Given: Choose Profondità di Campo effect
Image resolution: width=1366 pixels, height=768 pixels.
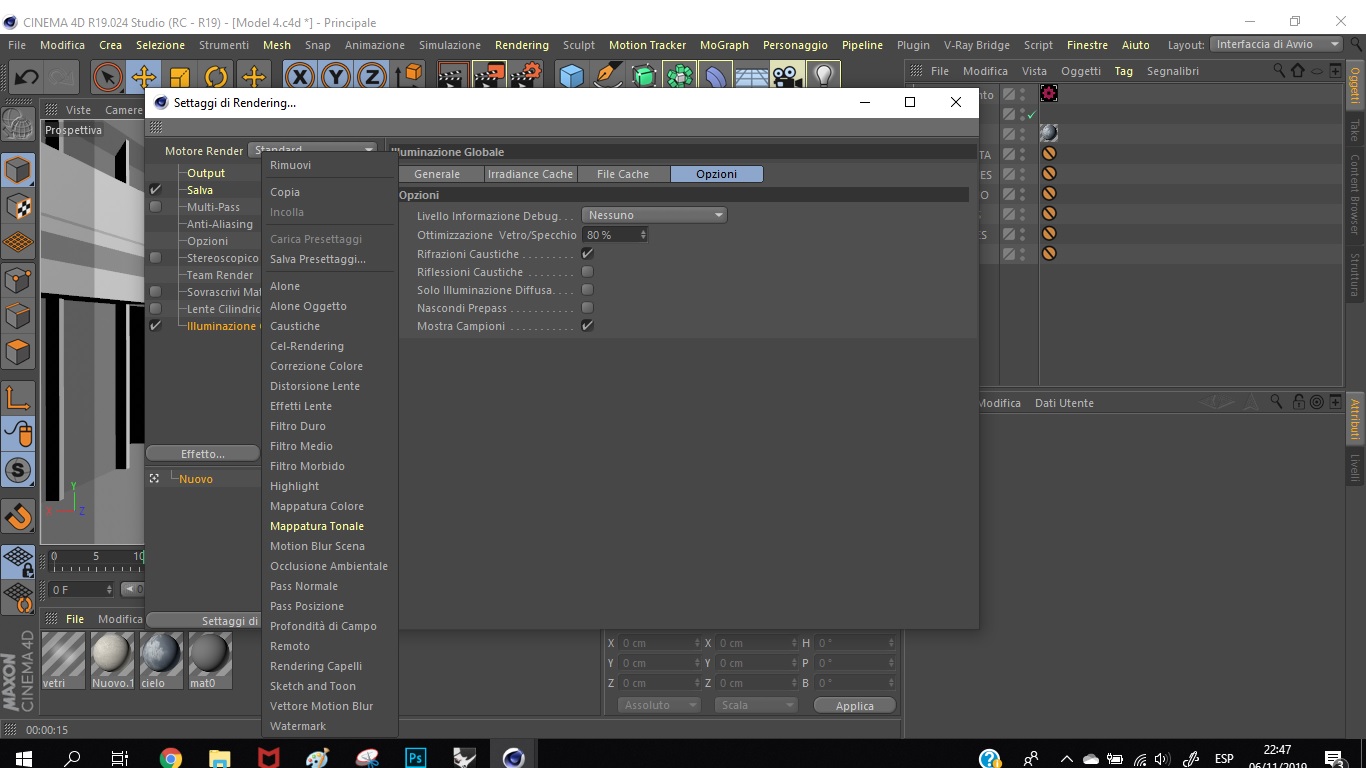Looking at the screenshot, I should pyautogui.click(x=323, y=626).
